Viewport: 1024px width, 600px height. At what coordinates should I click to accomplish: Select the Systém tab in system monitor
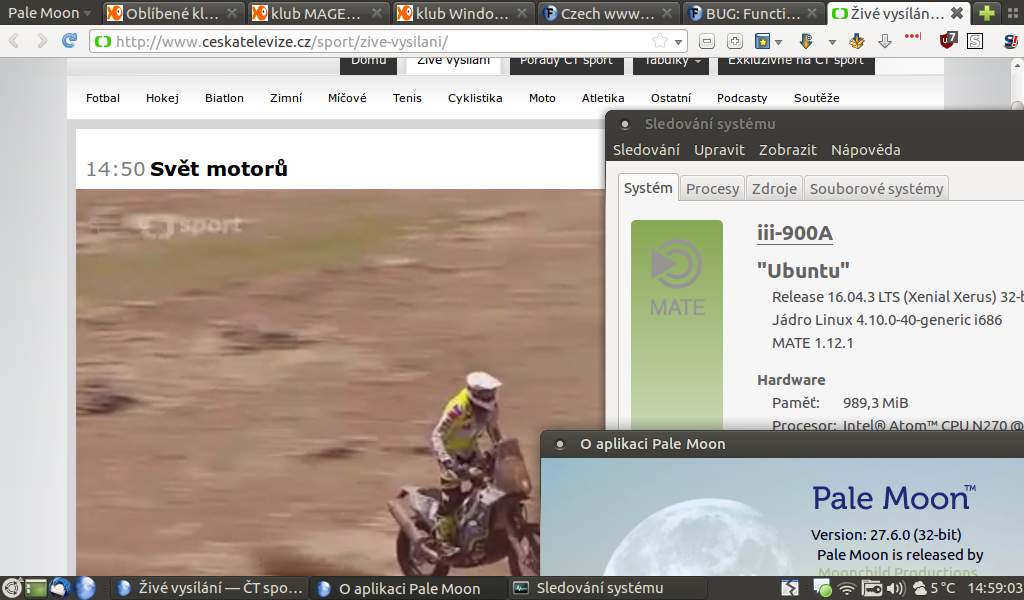click(648, 188)
